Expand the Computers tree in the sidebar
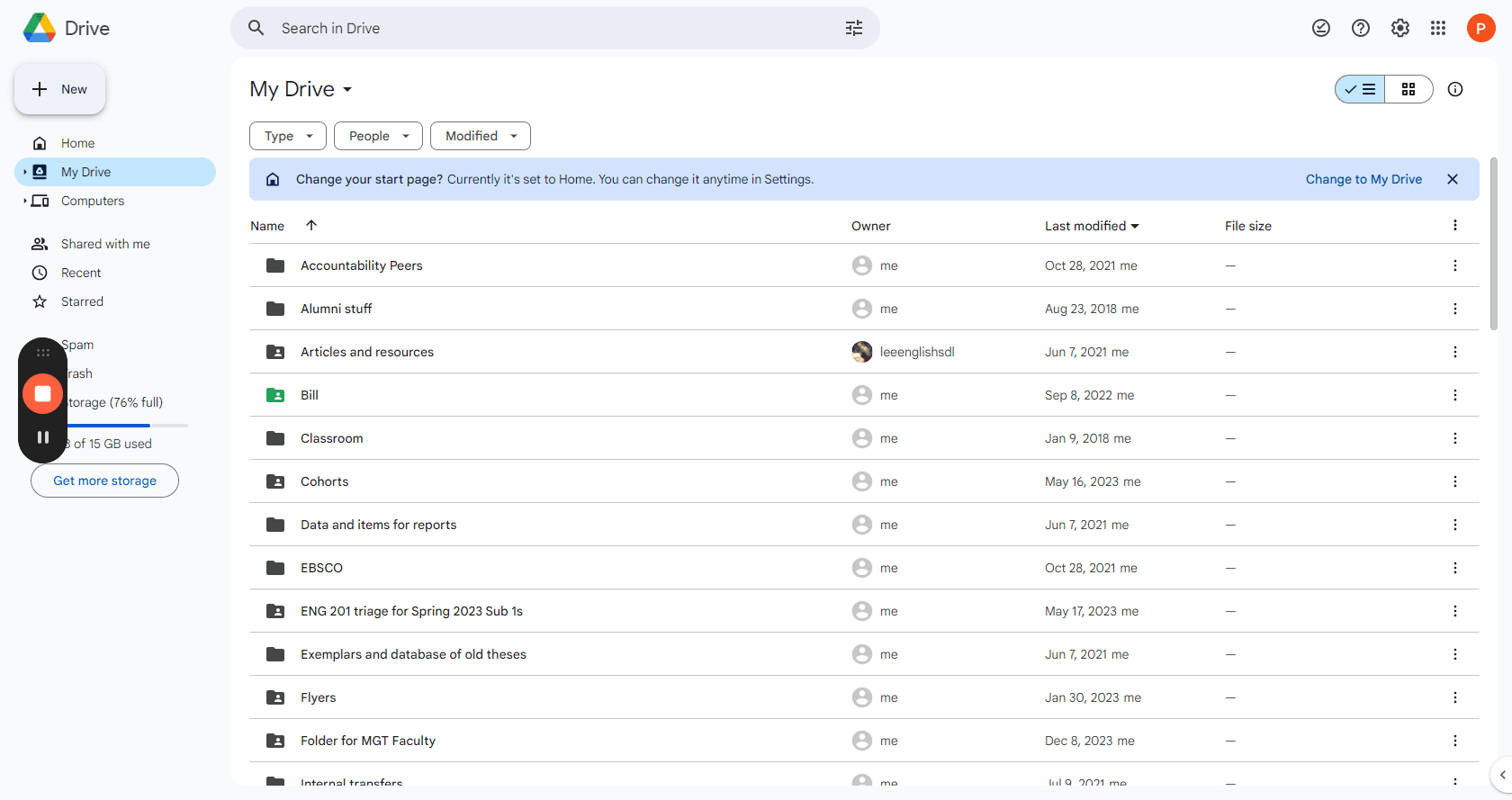The width and height of the screenshot is (1512, 800). coord(24,201)
